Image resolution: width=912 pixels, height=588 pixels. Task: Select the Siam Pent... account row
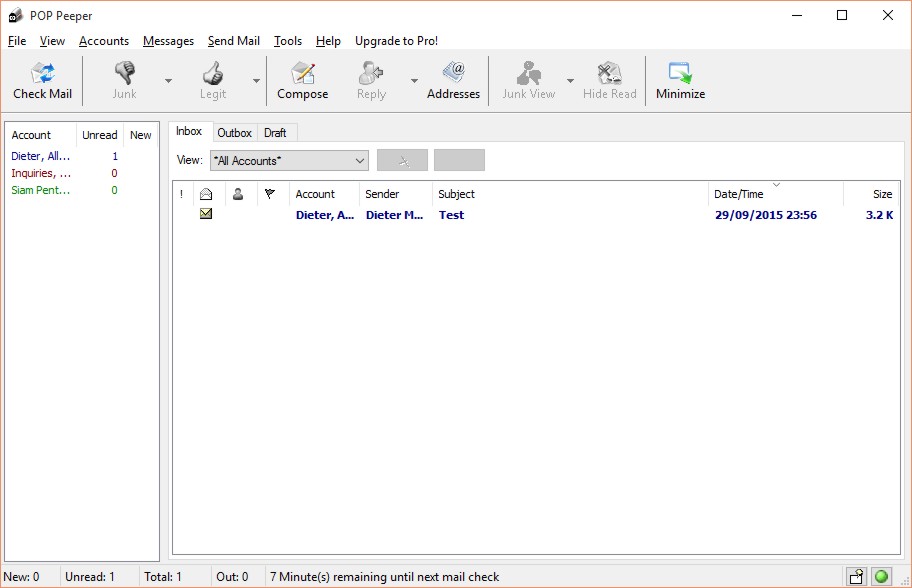point(81,190)
